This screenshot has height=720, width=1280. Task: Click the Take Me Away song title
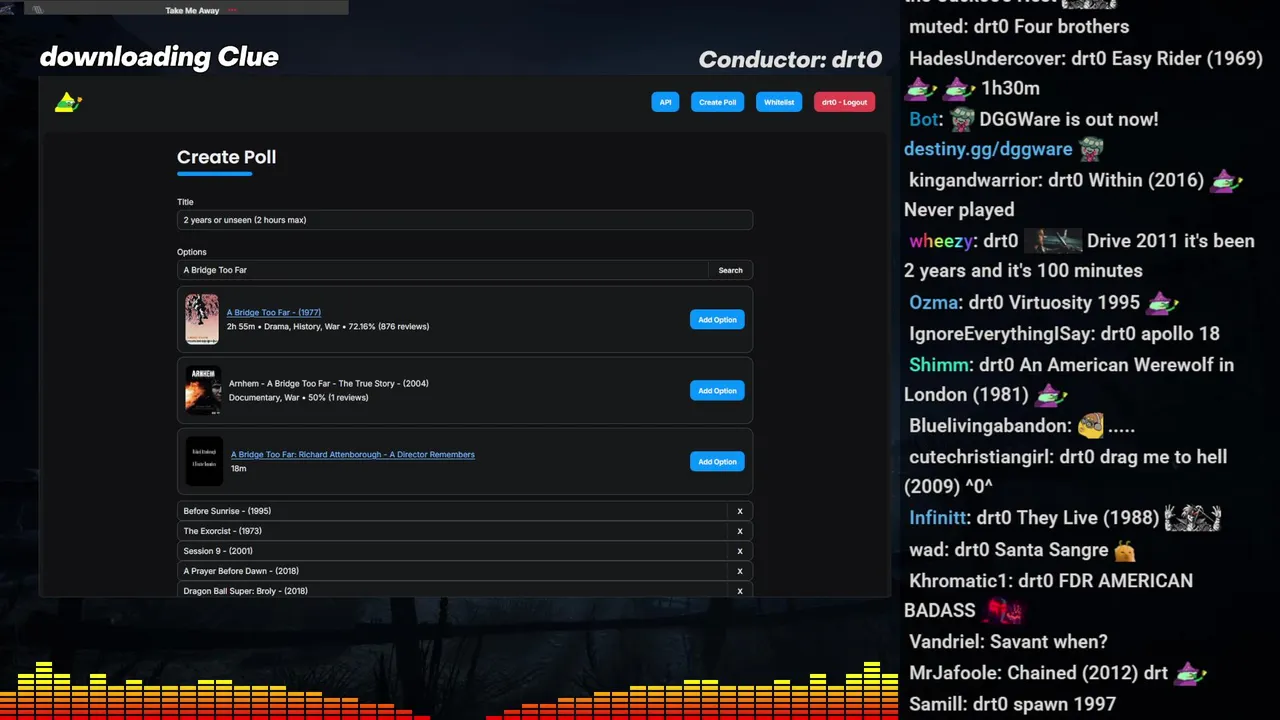point(192,10)
